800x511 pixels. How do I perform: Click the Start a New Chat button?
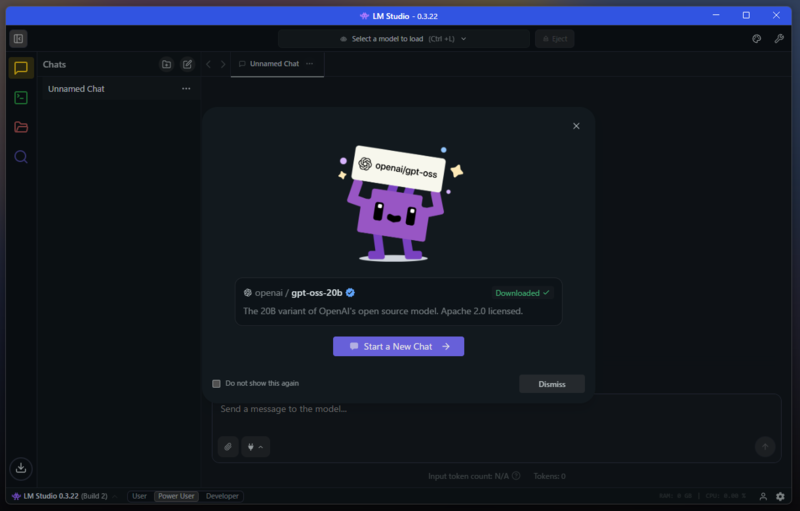pos(398,346)
